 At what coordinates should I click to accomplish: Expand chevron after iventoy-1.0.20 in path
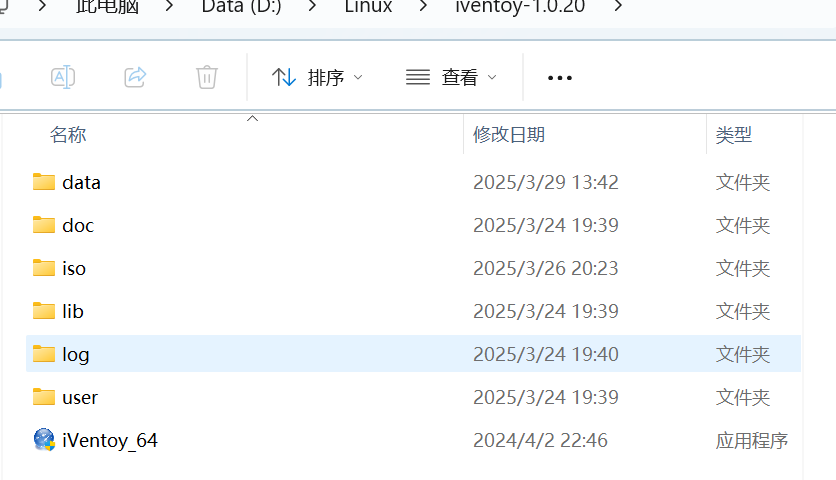click(618, 6)
